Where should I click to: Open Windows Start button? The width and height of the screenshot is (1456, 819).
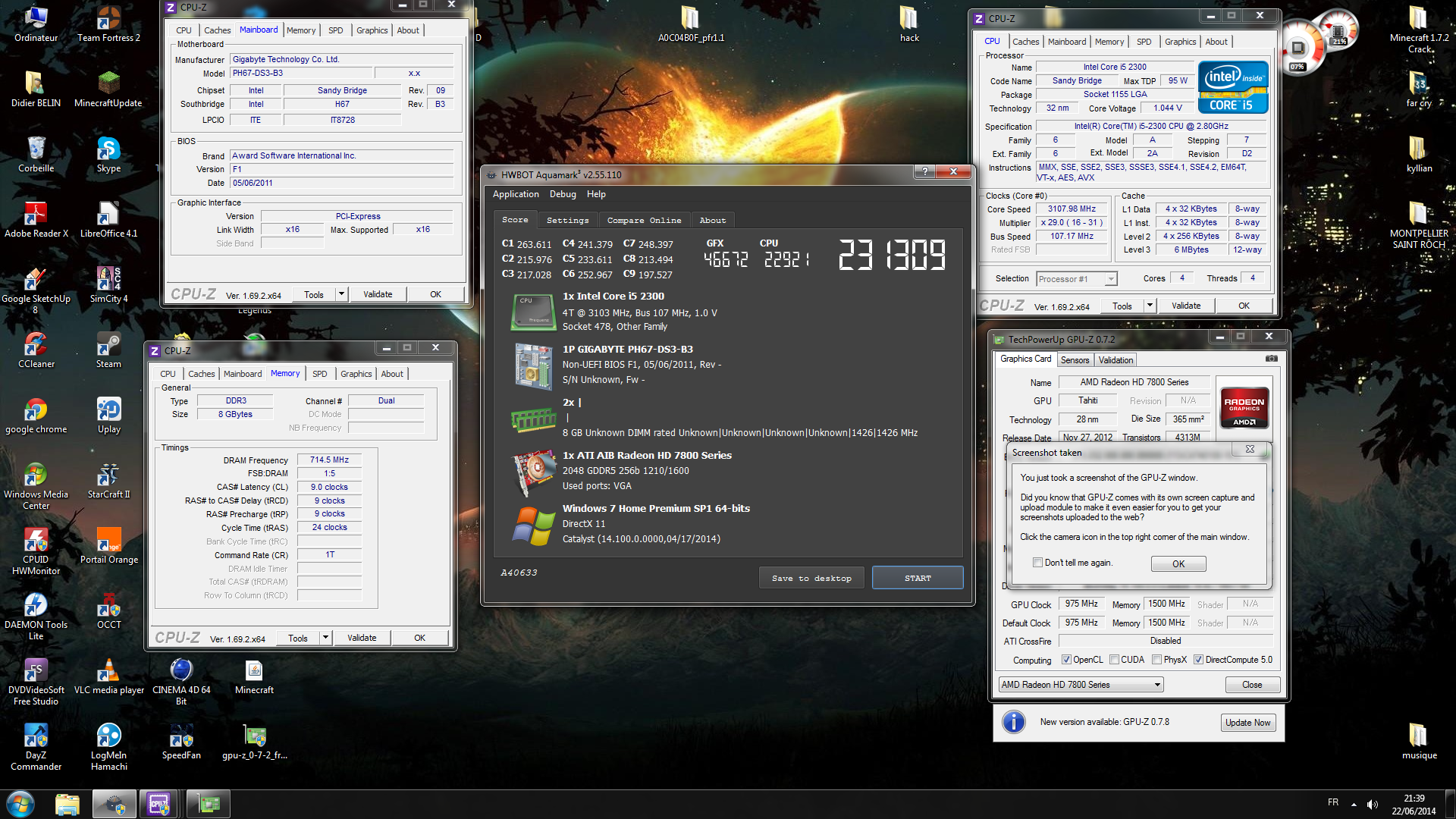[x=20, y=803]
